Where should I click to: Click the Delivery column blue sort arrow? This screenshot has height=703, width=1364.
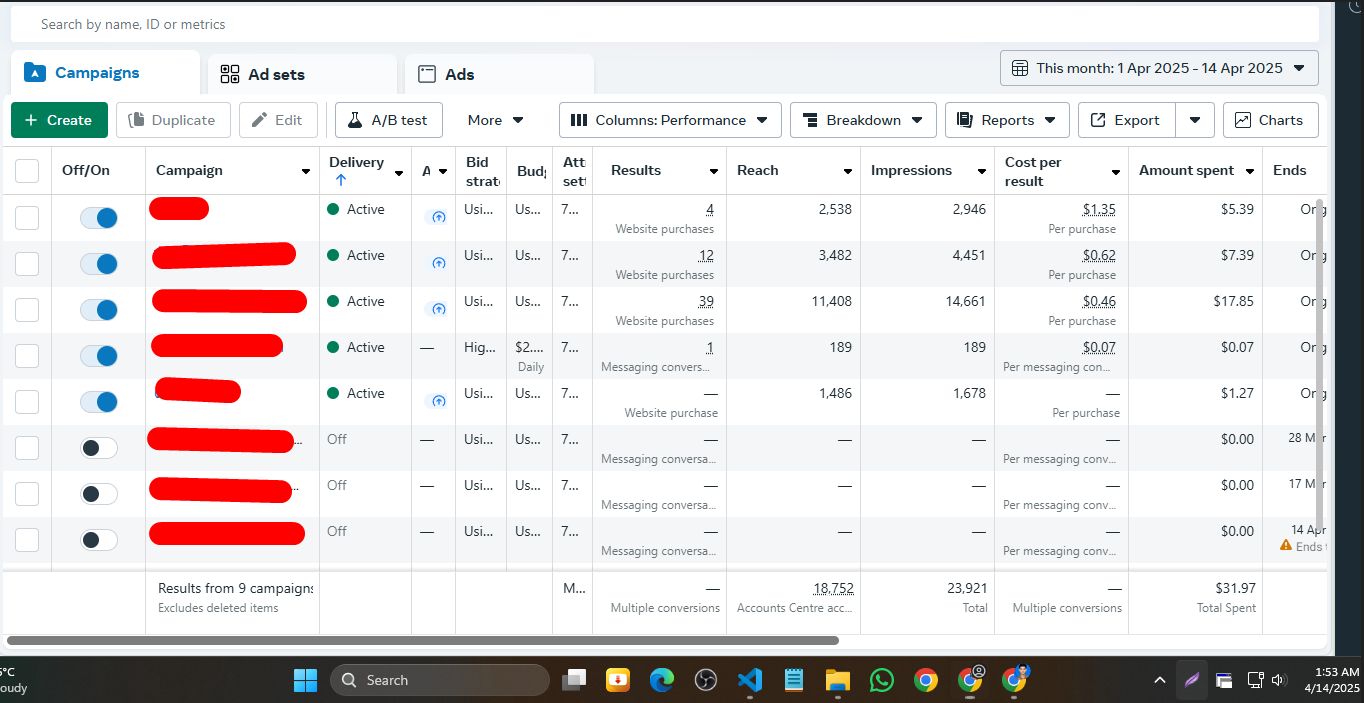[x=341, y=180]
